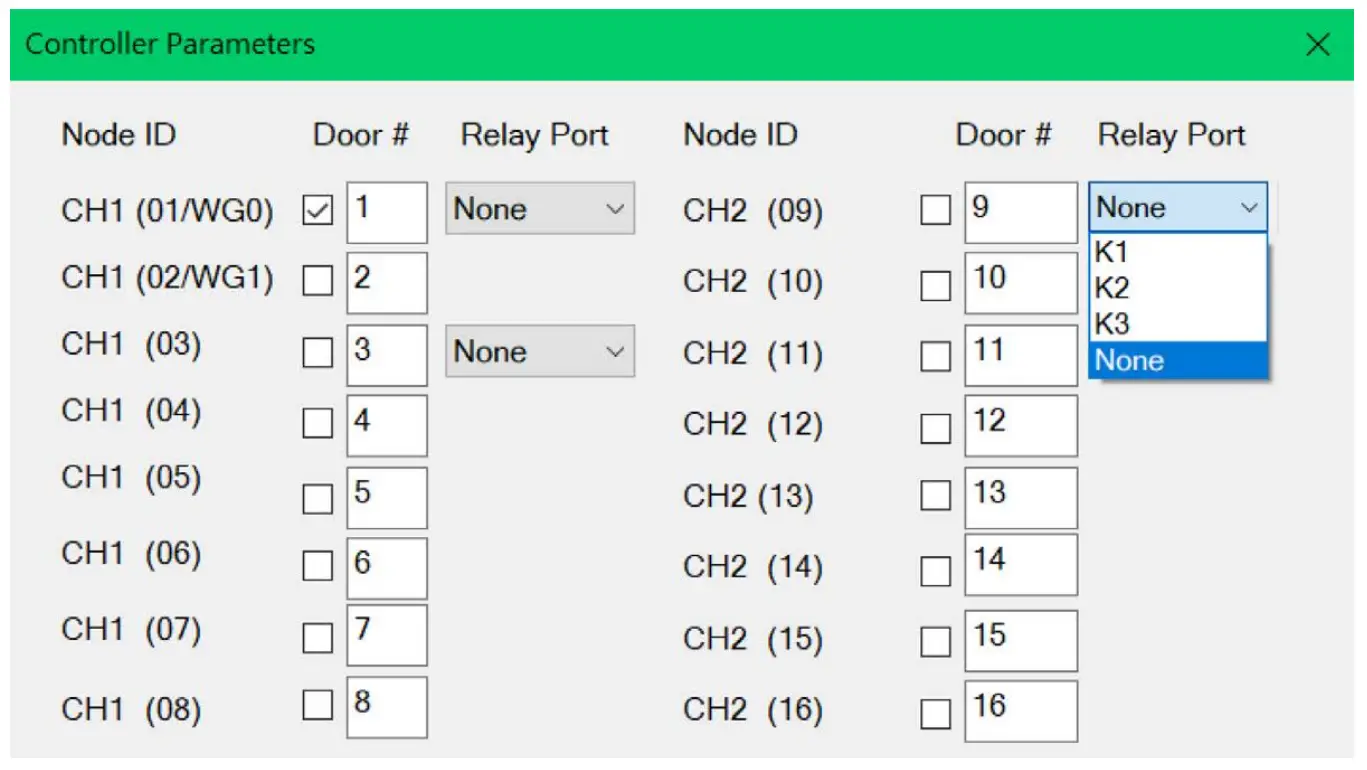Check the CH2 (12) node checkbox
Viewport: 1367px width, 770px height.
[x=935, y=427]
